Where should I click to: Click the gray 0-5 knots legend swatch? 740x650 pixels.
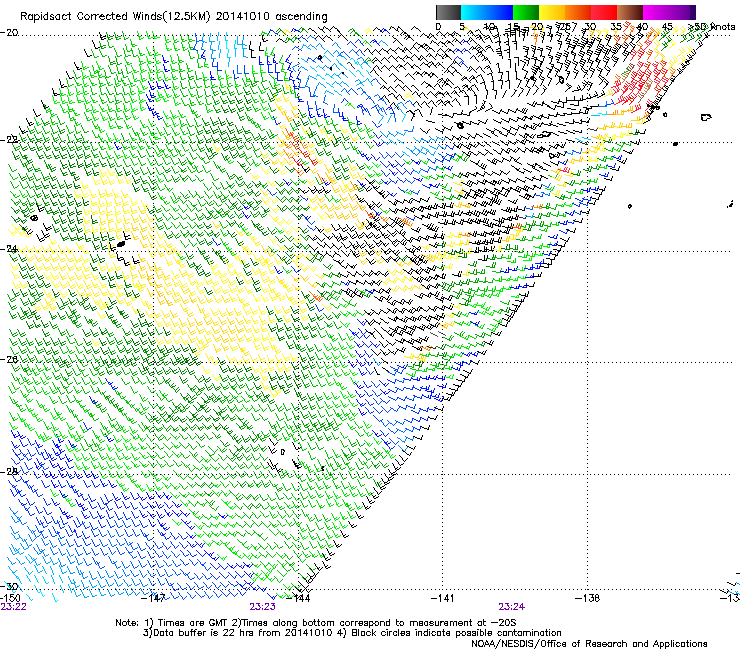click(448, 12)
